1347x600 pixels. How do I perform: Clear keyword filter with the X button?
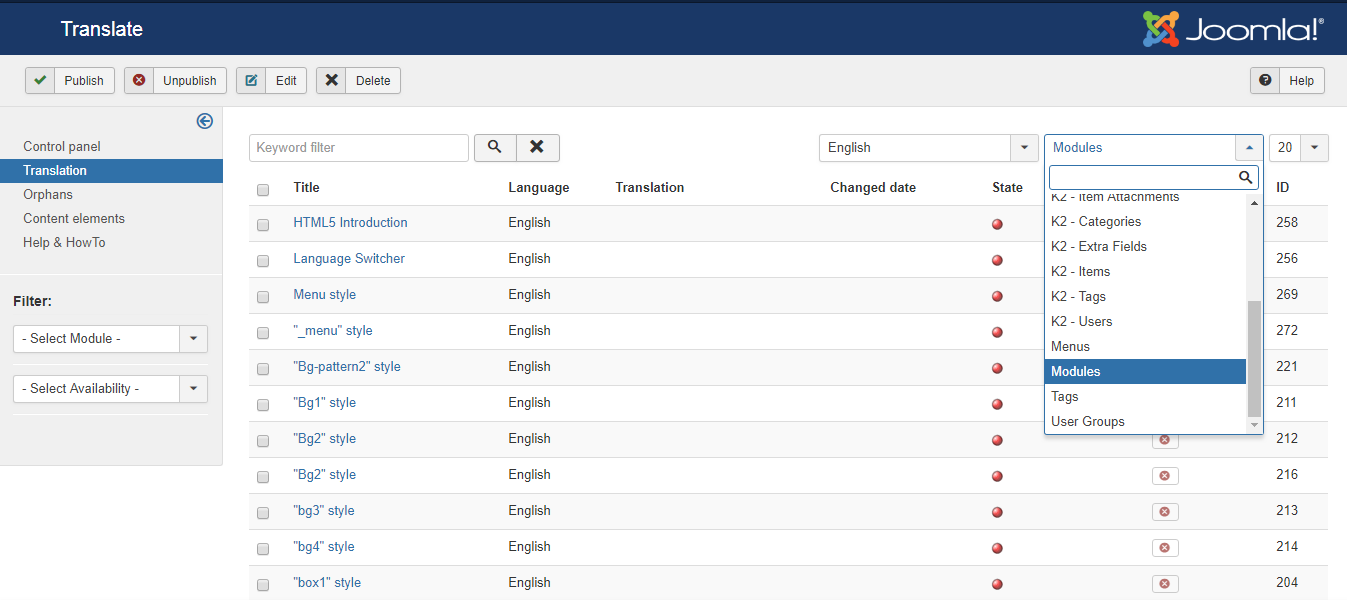point(538,147)
